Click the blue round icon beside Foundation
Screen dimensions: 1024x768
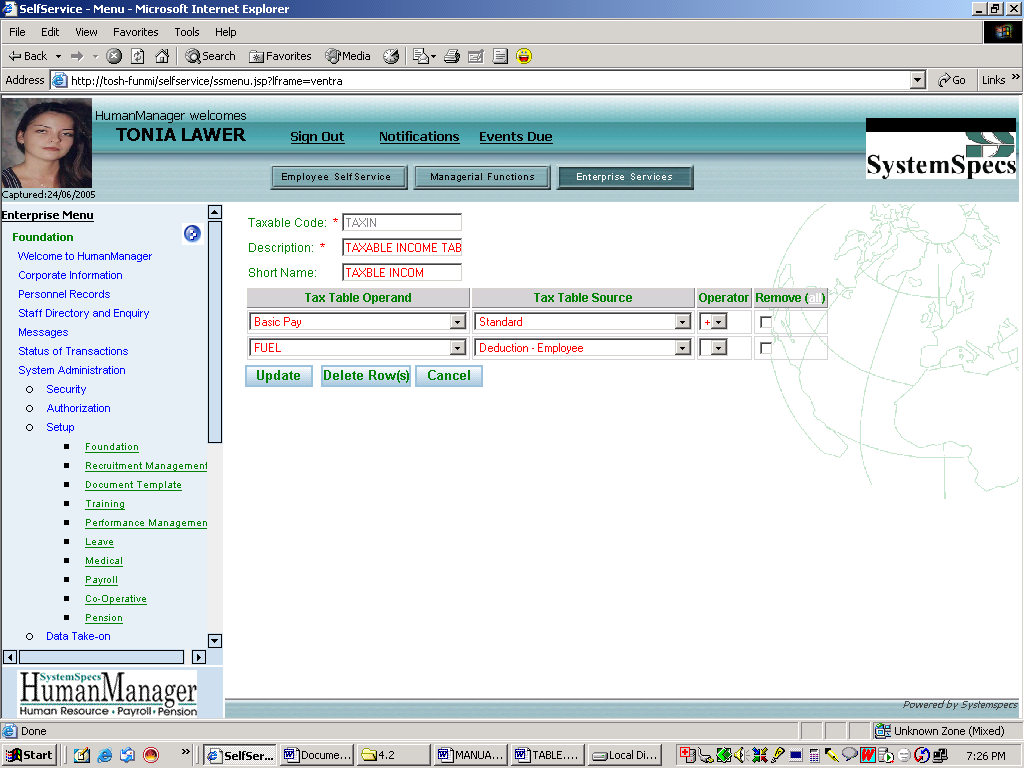[x=192, y=233]
